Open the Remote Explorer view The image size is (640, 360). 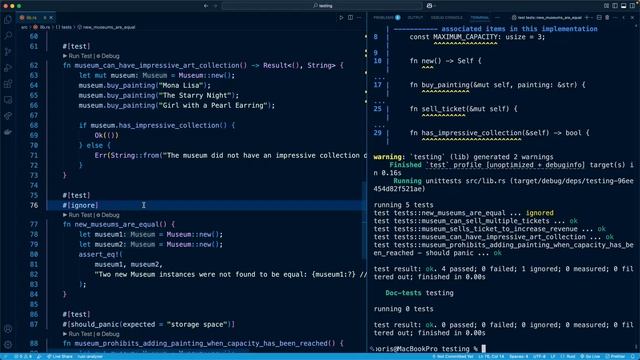[8, 100]
